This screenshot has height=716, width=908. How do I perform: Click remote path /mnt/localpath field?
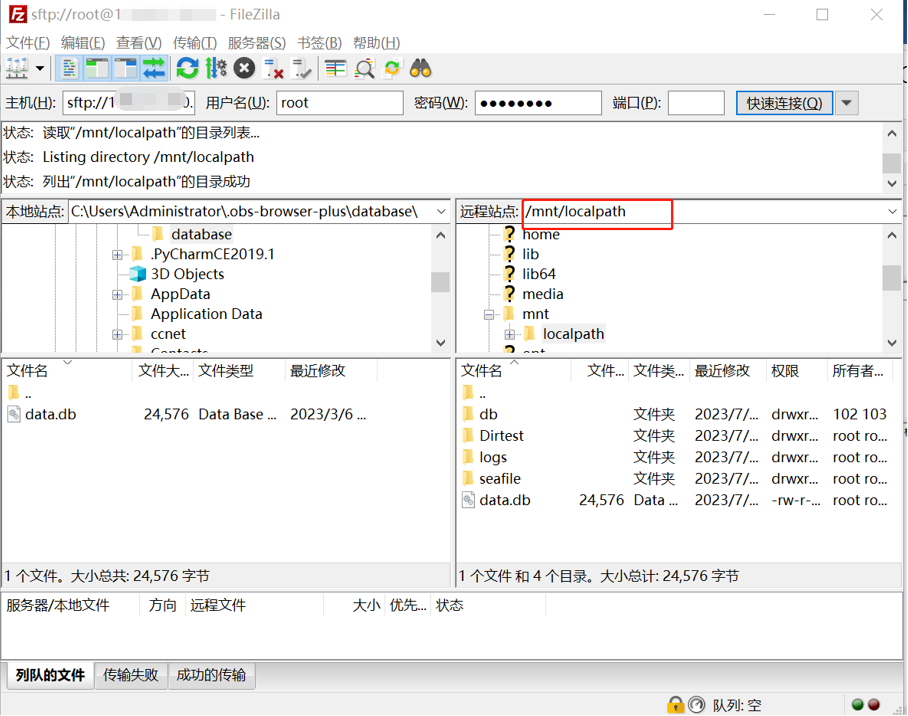coord(702,211)
